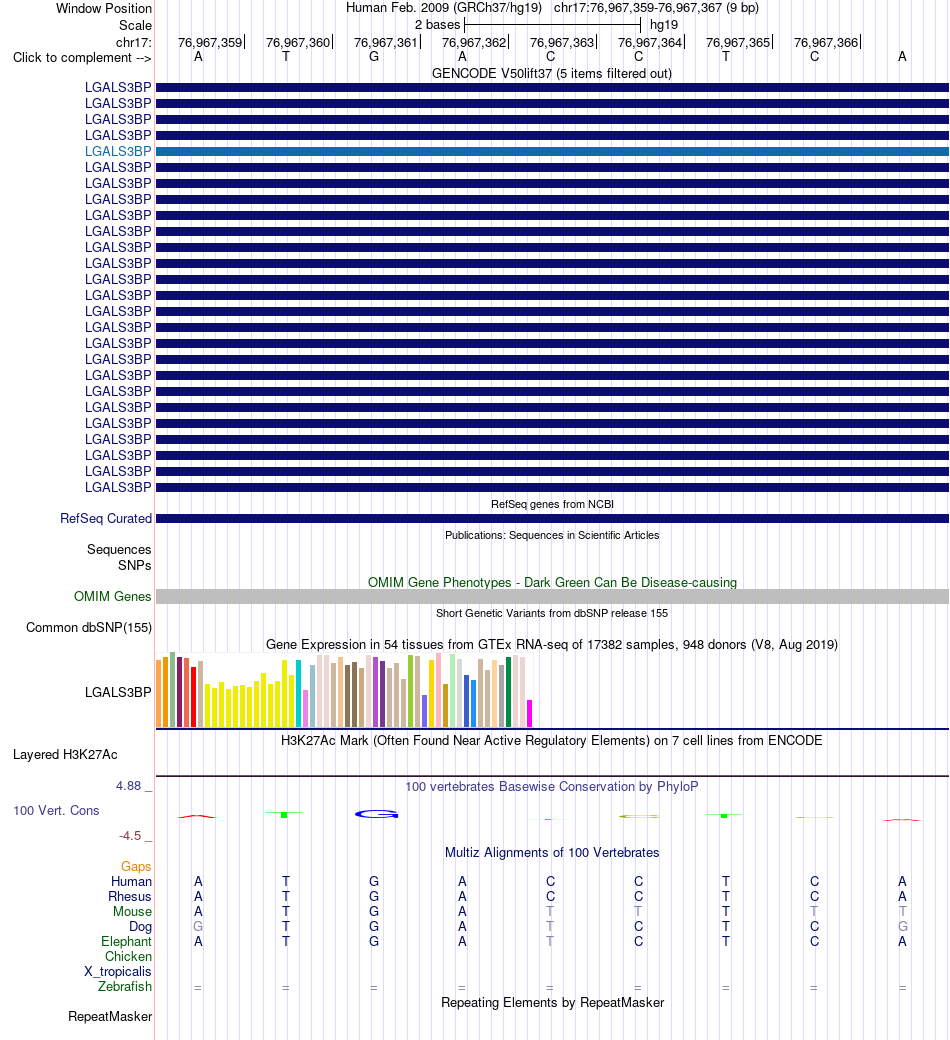Click the chr17:76,967,359-76,967,367 (9 bp) position text
This screenshot has height=1040, width=950.
click(656, 8)
